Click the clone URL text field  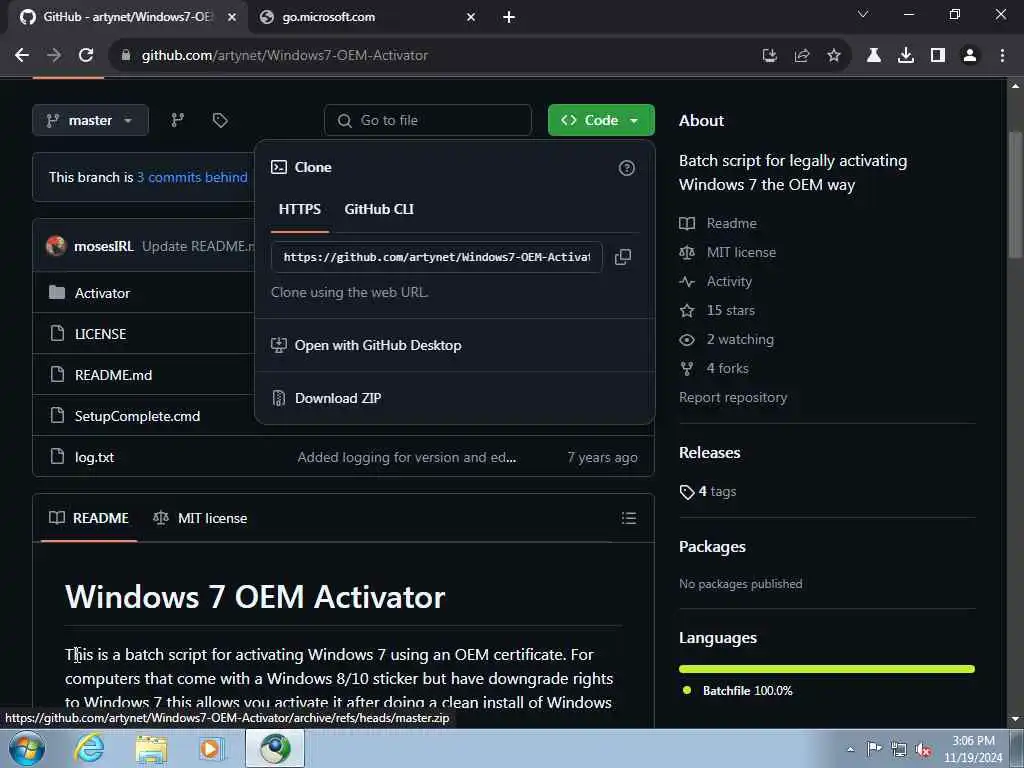(436, 257)
